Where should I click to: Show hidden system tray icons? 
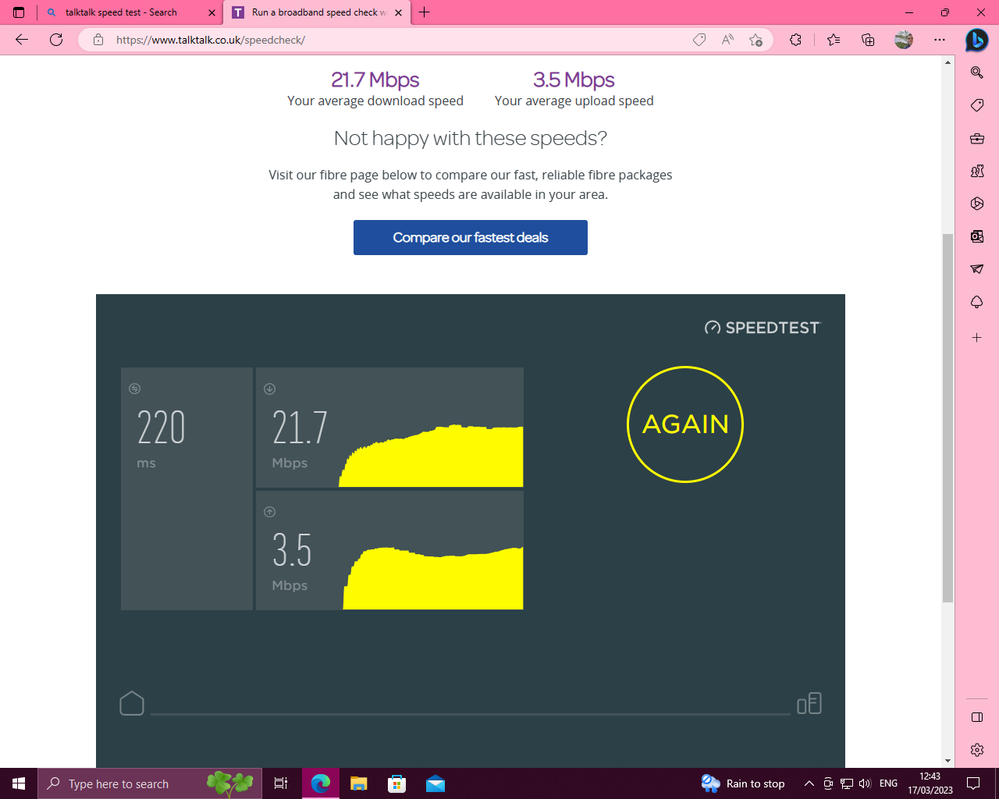pyautogui.click(x=809, y=784)
